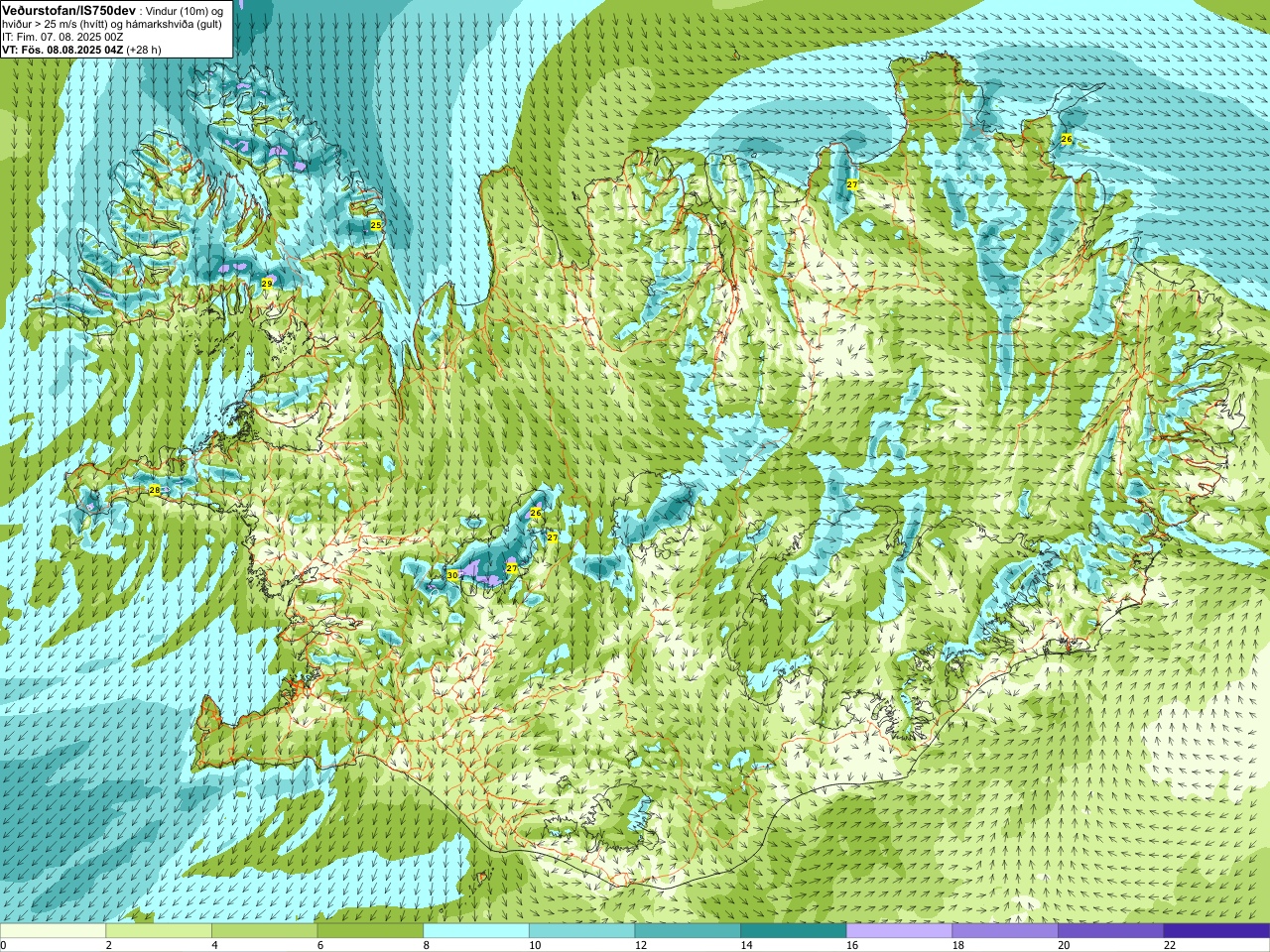
Task: Click the 12–14 m/s teal legend swatch
Action: click(x=688, y=931)
